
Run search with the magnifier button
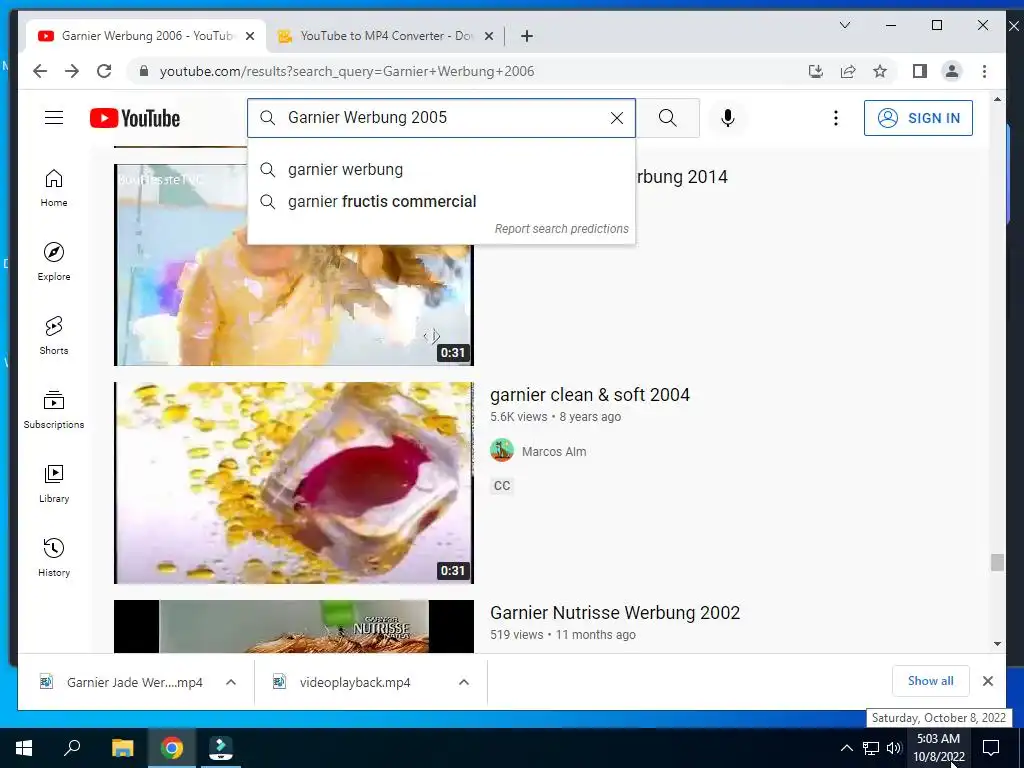(667, 118)
